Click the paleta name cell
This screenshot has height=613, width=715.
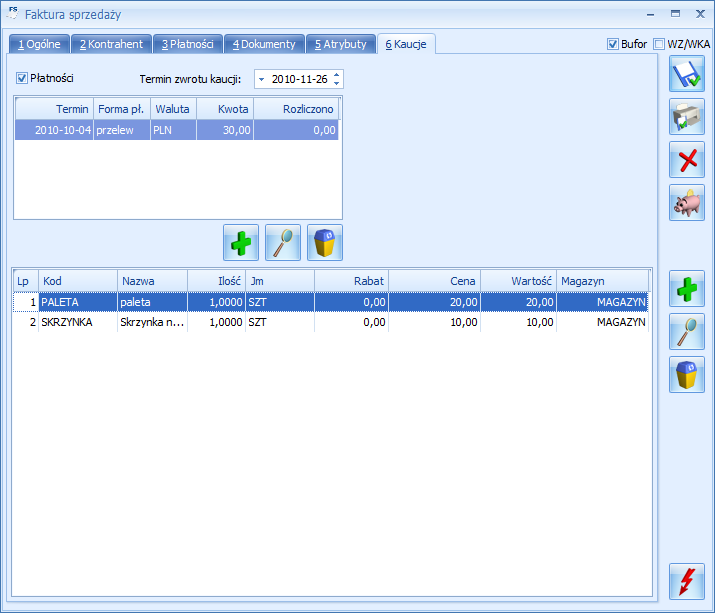pyautogui.click(x=152, y=302)
